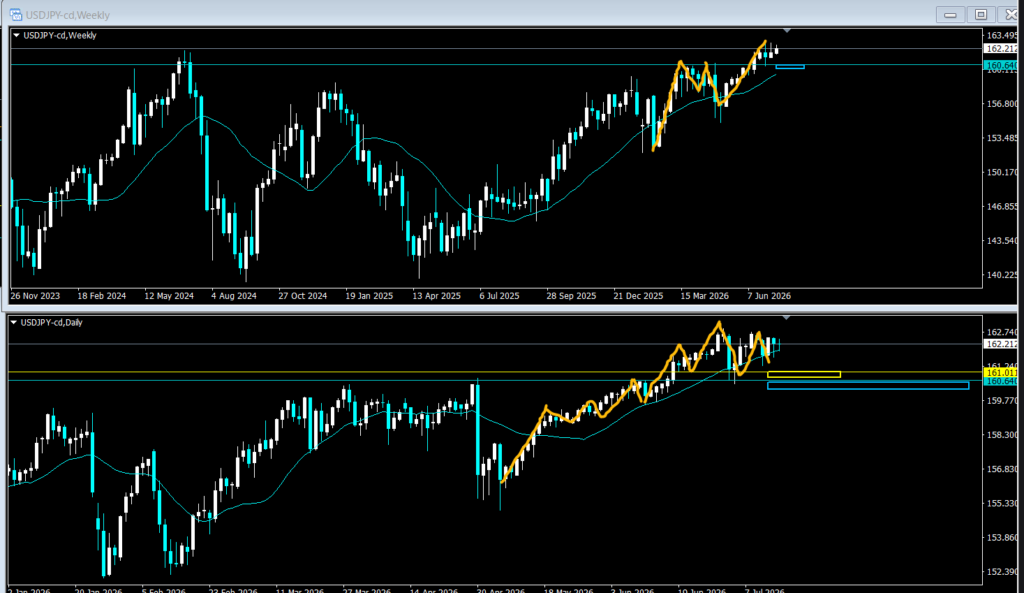1024x593 pixels.
Task: Click the 146.855 price label on the weekly axis
Action: click(x=1001, y=206)
